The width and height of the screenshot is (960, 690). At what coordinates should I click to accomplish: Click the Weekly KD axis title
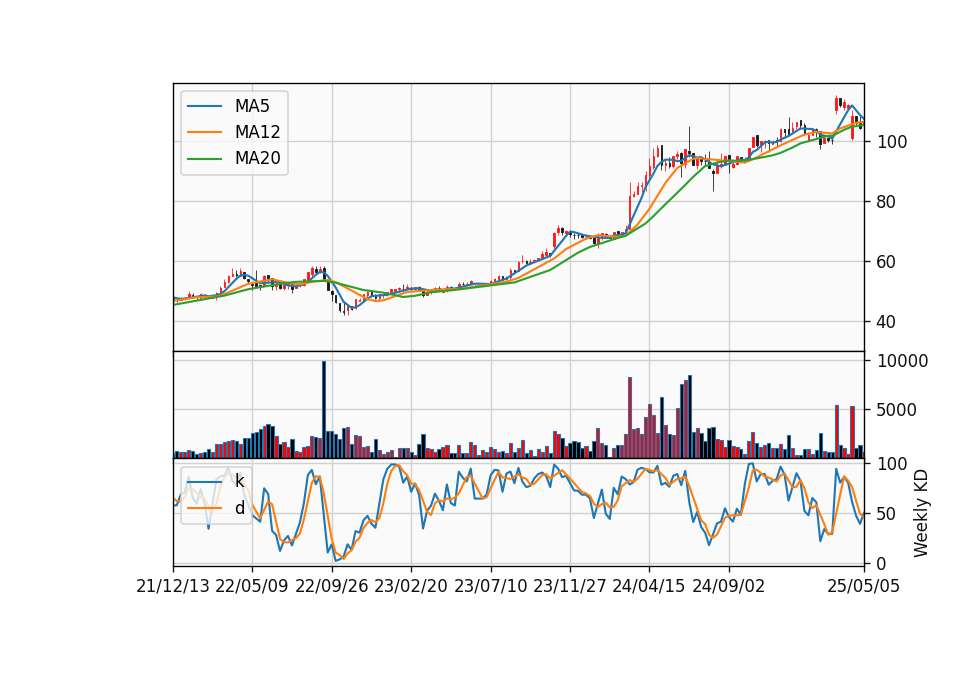click(x=921, y=514)
